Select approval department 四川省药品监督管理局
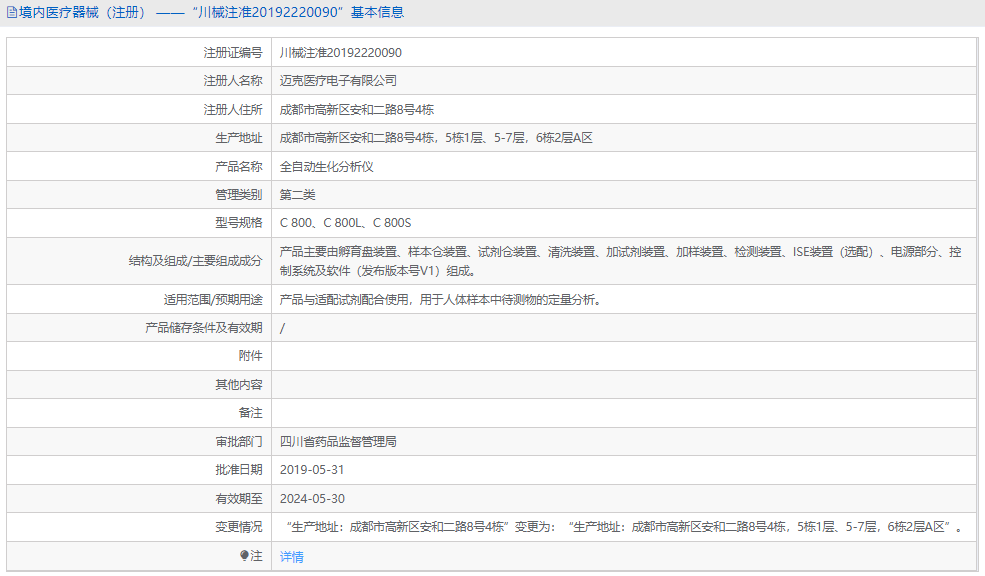Viewport: 985px width, 576px height. coord(338,442)
